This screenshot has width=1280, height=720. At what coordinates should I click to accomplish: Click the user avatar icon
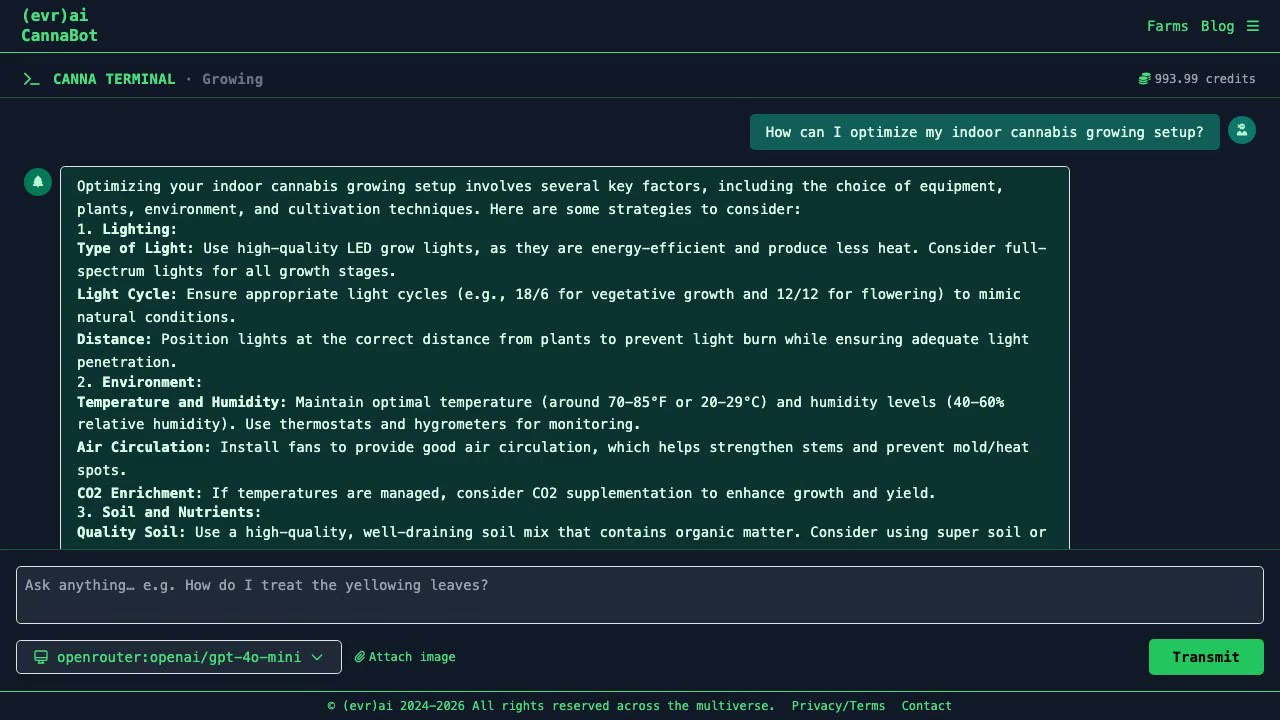[x=1242, y=130]
